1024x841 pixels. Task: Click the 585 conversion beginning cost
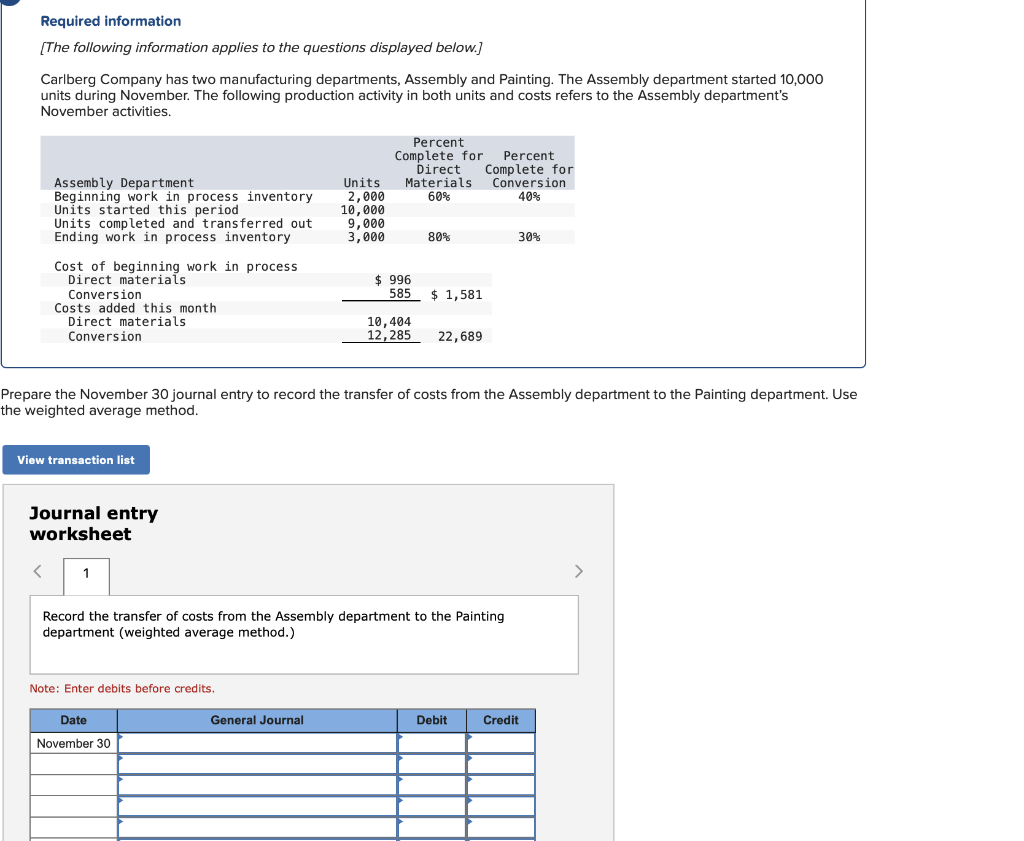click(400, 294)
